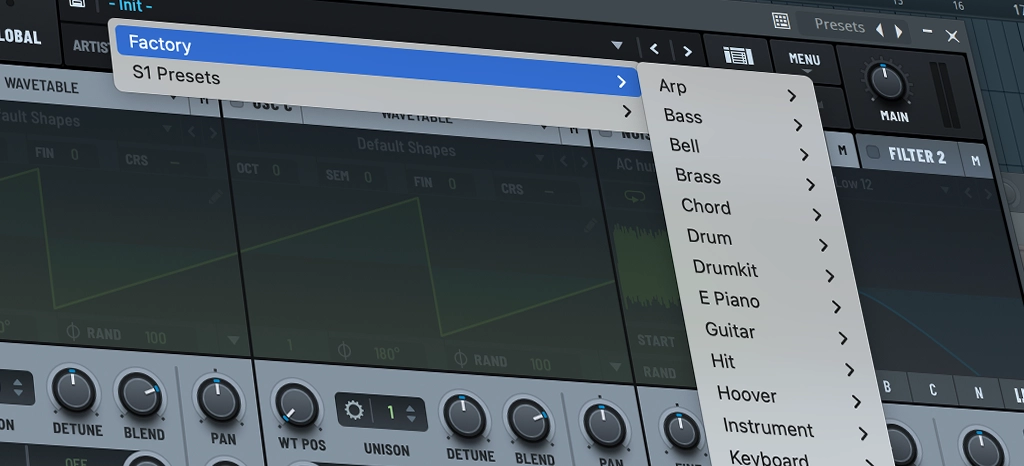This screenshot has width=1024, height=466.
Task: Click the OSC B phase symbol beside RAND
Action: [x=73, y=332]
